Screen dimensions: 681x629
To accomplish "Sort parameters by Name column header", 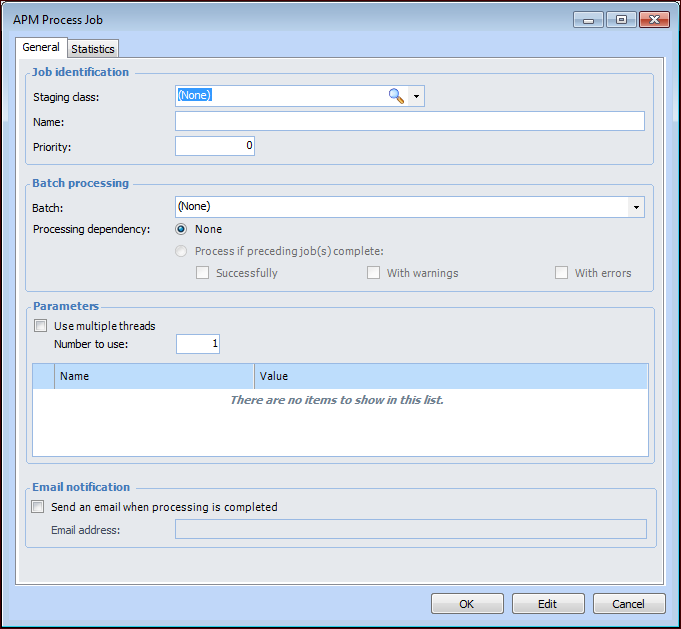I will [x=154, y=376].
